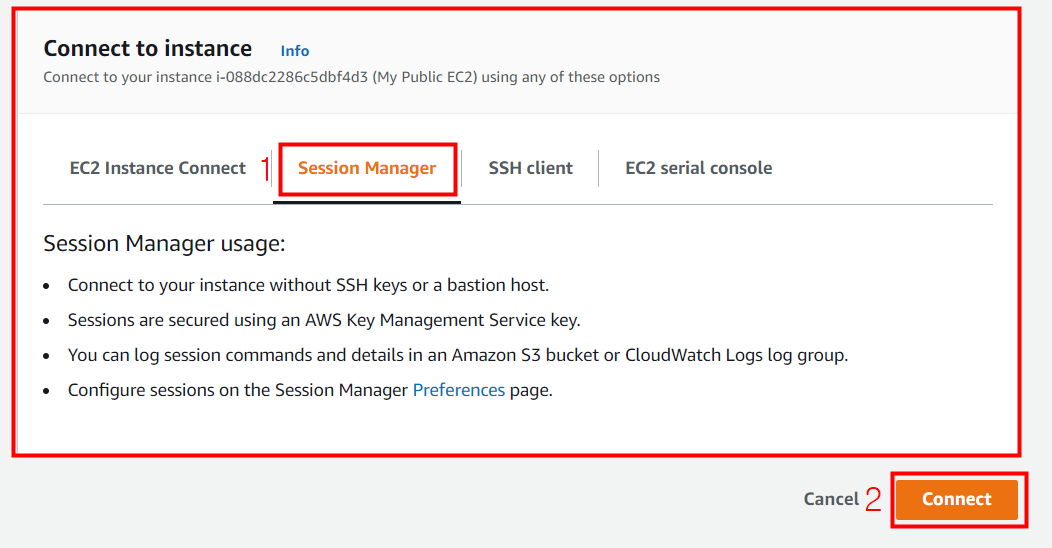The image size is (1052, 548).
Task: Click the instance ID i-088dc2286c5dbf4d3 text
Action: [x=292, y=77]
